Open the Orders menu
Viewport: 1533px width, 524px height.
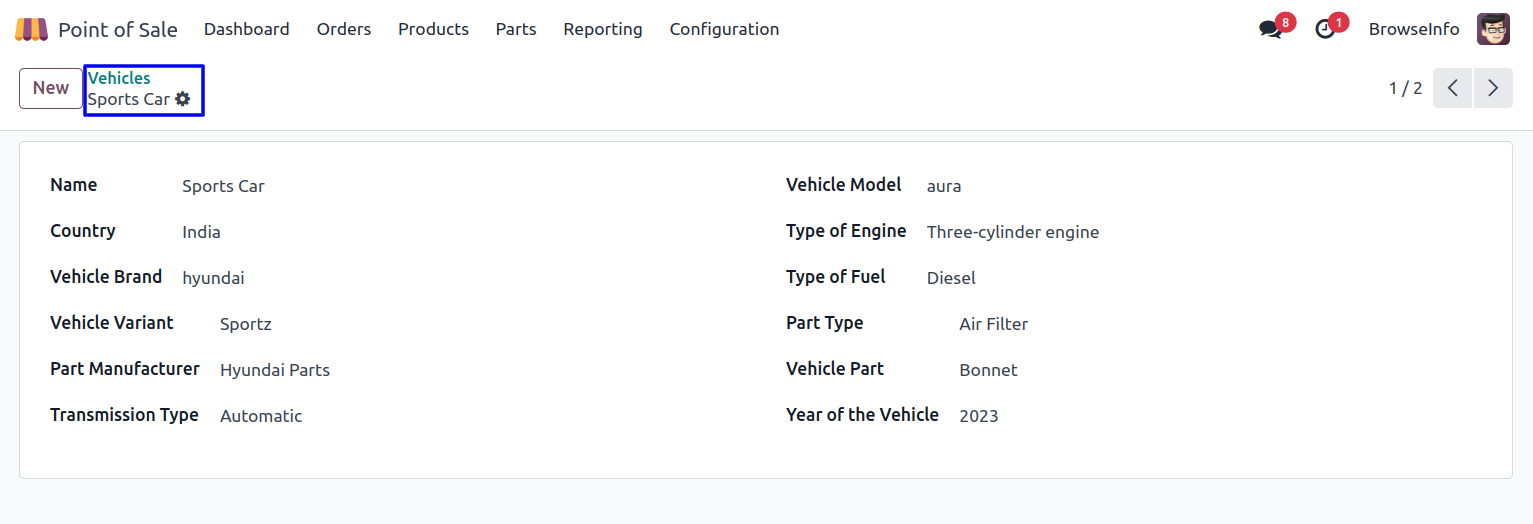click(344, 30)
